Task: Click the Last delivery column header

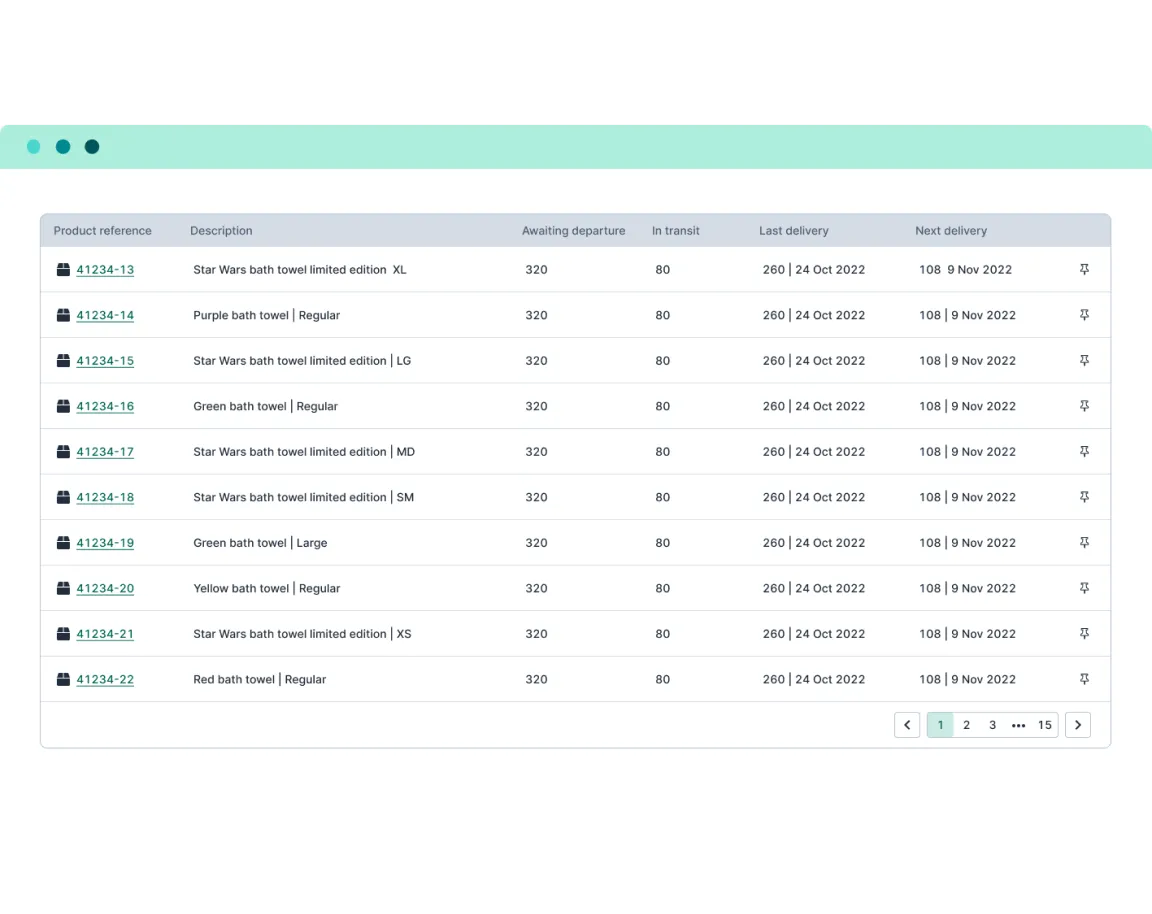Action: pyautogui.click(x=793, y=231)
